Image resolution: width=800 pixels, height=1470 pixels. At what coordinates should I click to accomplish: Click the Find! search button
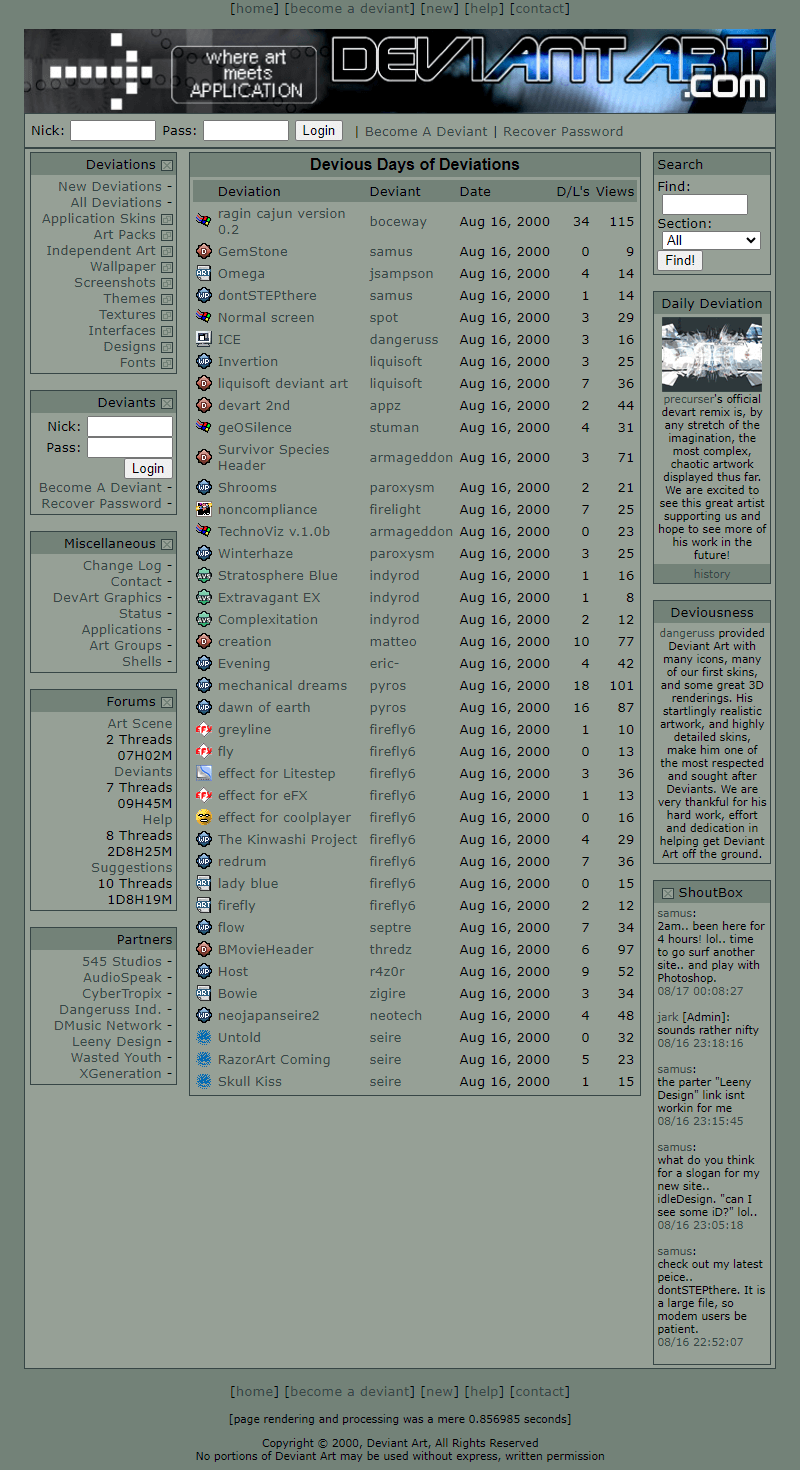680,260
